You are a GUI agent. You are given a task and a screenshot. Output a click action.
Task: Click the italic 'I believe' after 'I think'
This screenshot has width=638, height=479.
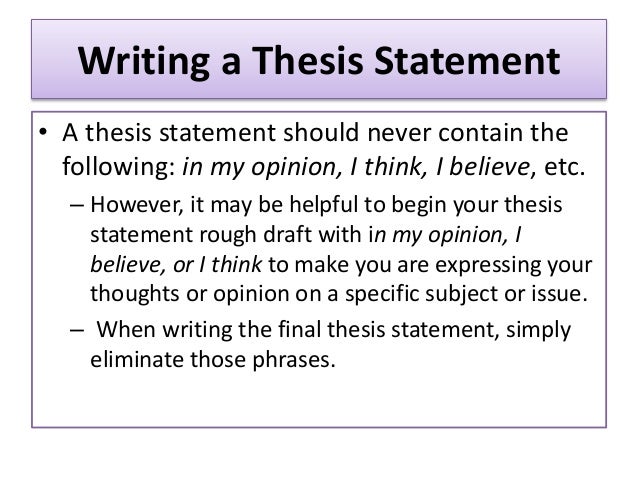click(483, 166)
